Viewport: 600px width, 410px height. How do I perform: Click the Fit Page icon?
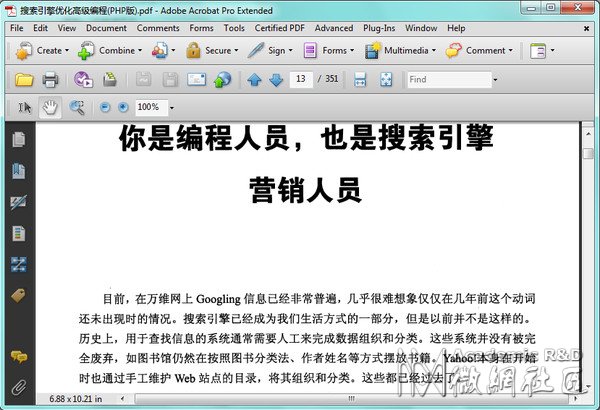point(386,80)
